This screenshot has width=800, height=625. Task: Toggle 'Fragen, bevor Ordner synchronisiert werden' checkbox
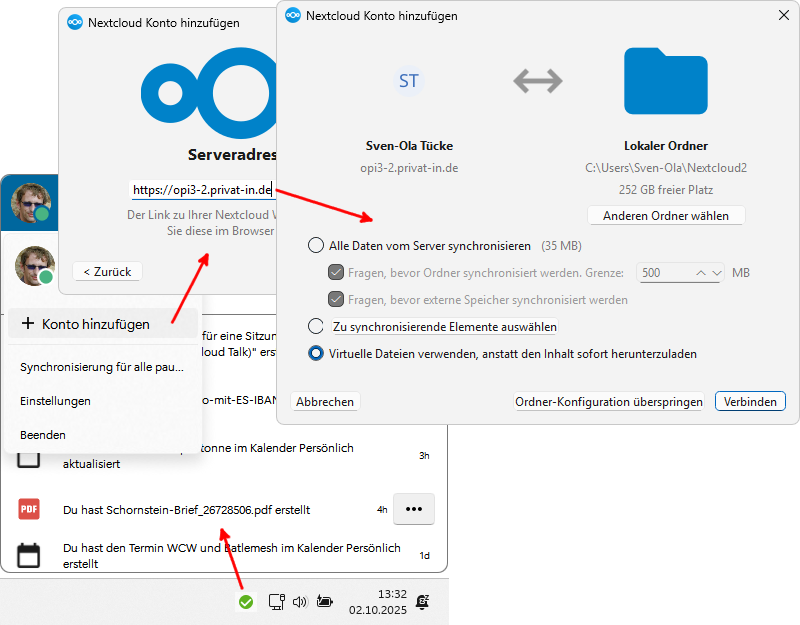coord(336,272)
